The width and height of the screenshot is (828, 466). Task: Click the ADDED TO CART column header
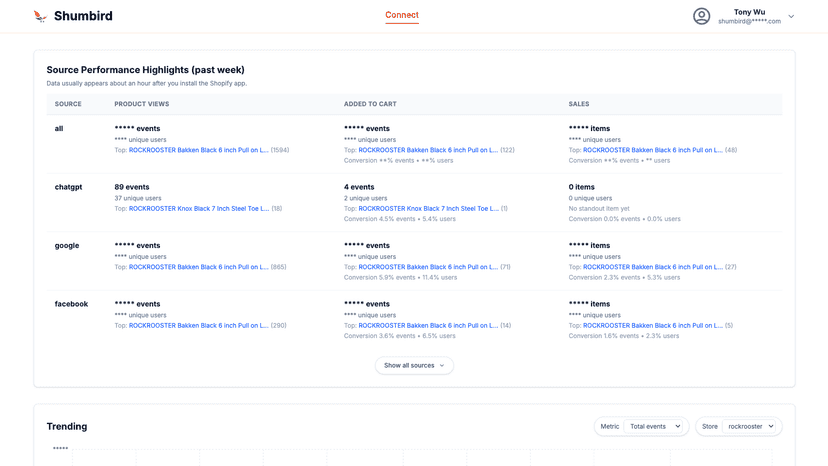point(370,104)
